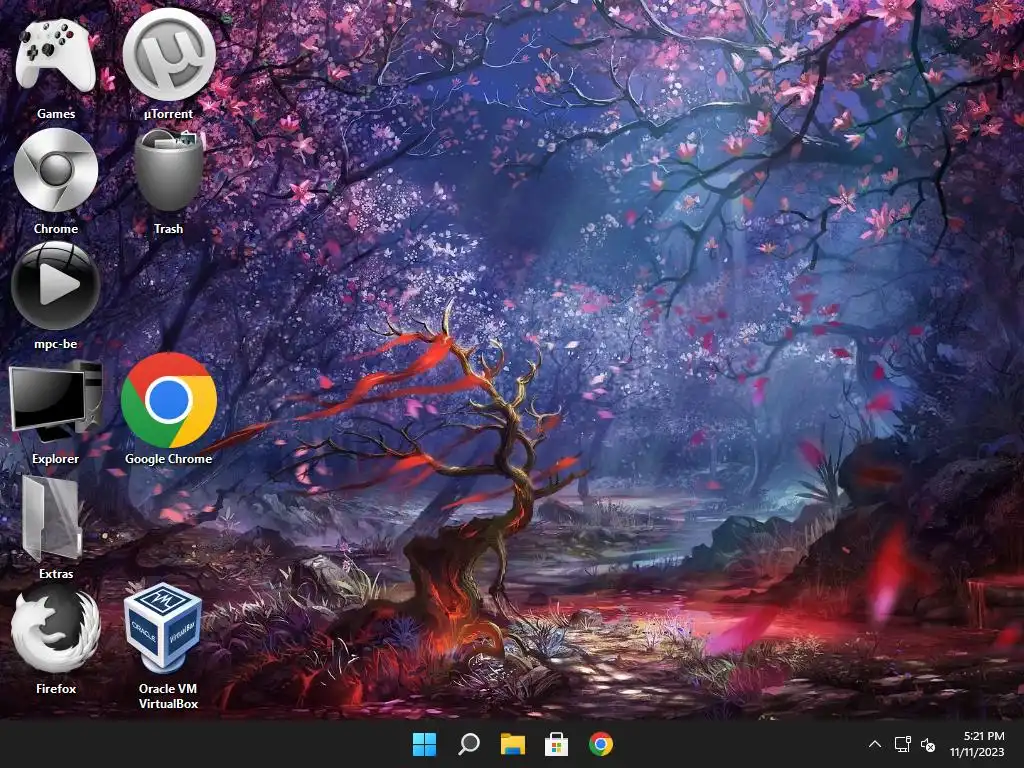The height and width of the screenshot is (768, 1024).
Task: Launch Chrome from the taskbar
Action: (601, 744)
